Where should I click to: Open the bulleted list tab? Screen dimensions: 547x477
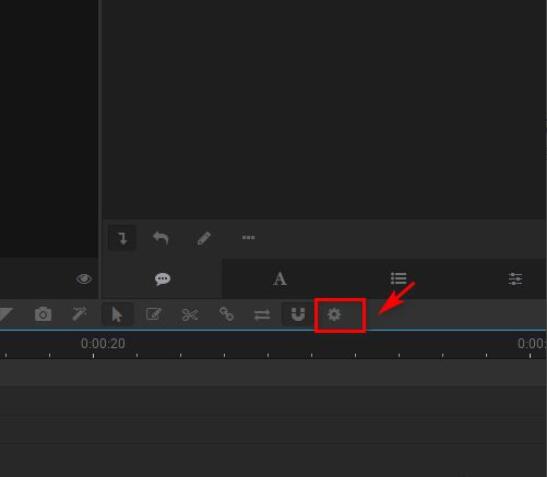[x=398, y=279]
